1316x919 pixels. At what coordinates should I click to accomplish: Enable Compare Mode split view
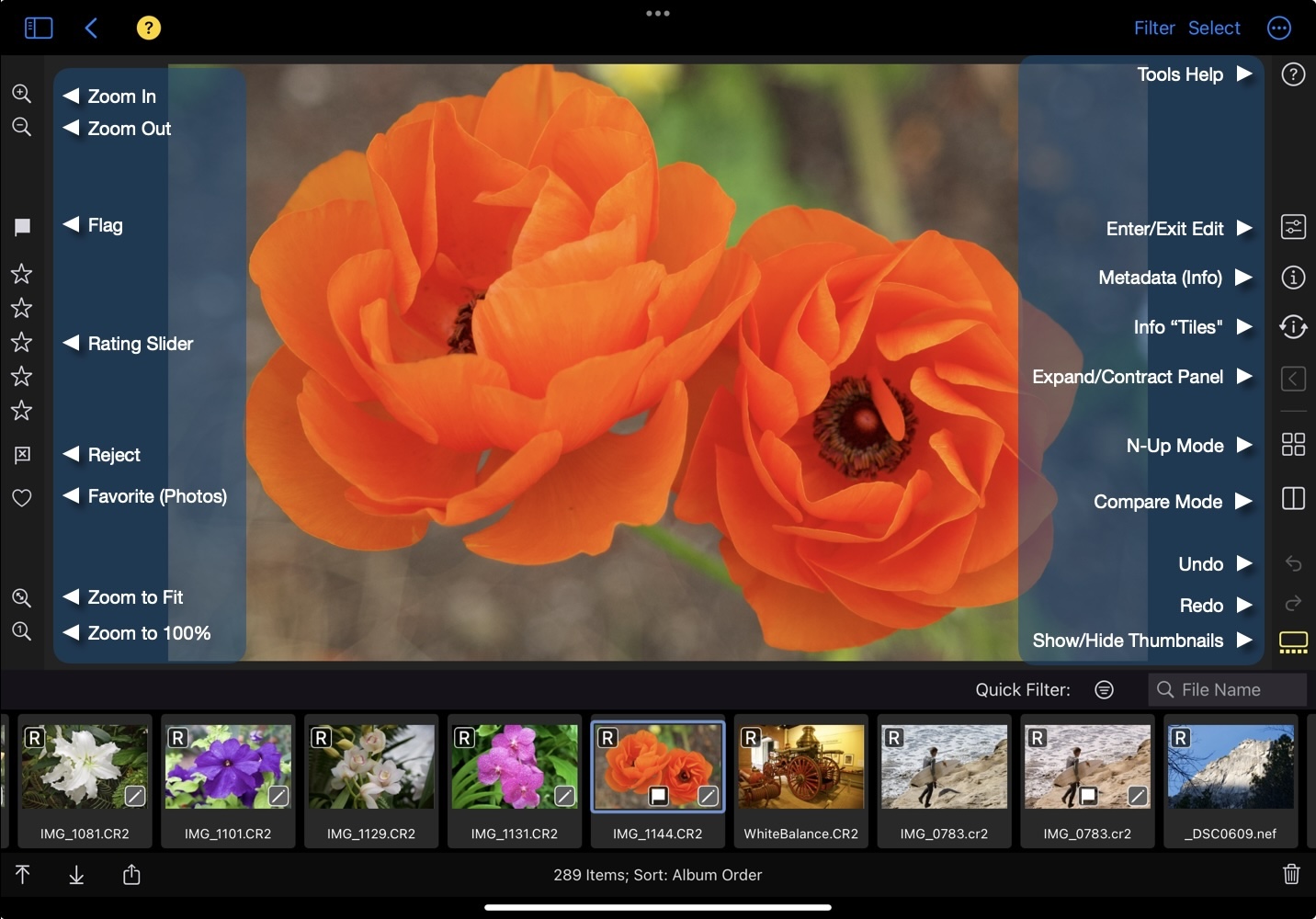click(1293, 499)
